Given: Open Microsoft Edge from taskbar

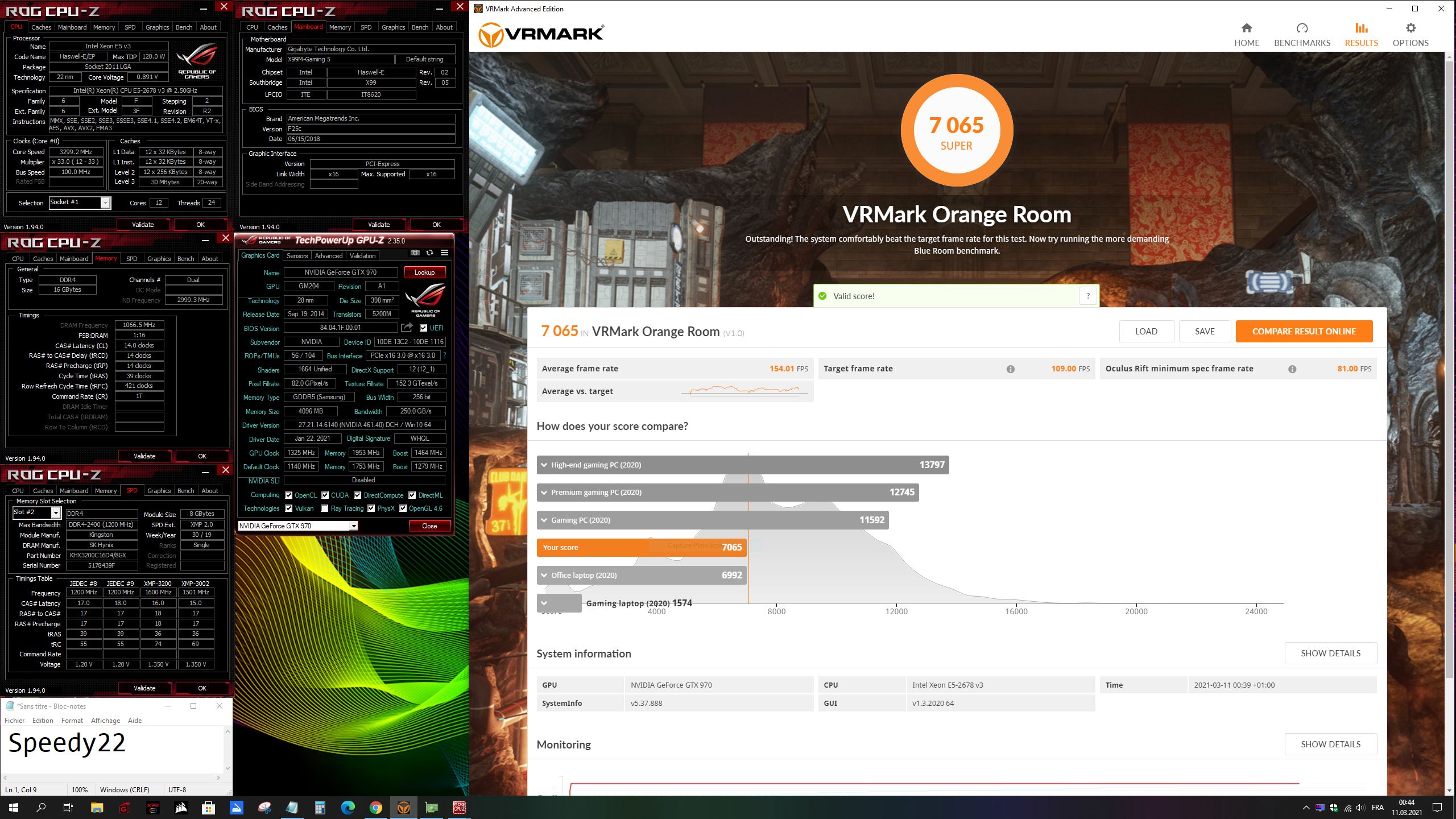Looking at the screenshot, I should pyautogui.click(x=348, y=808).
